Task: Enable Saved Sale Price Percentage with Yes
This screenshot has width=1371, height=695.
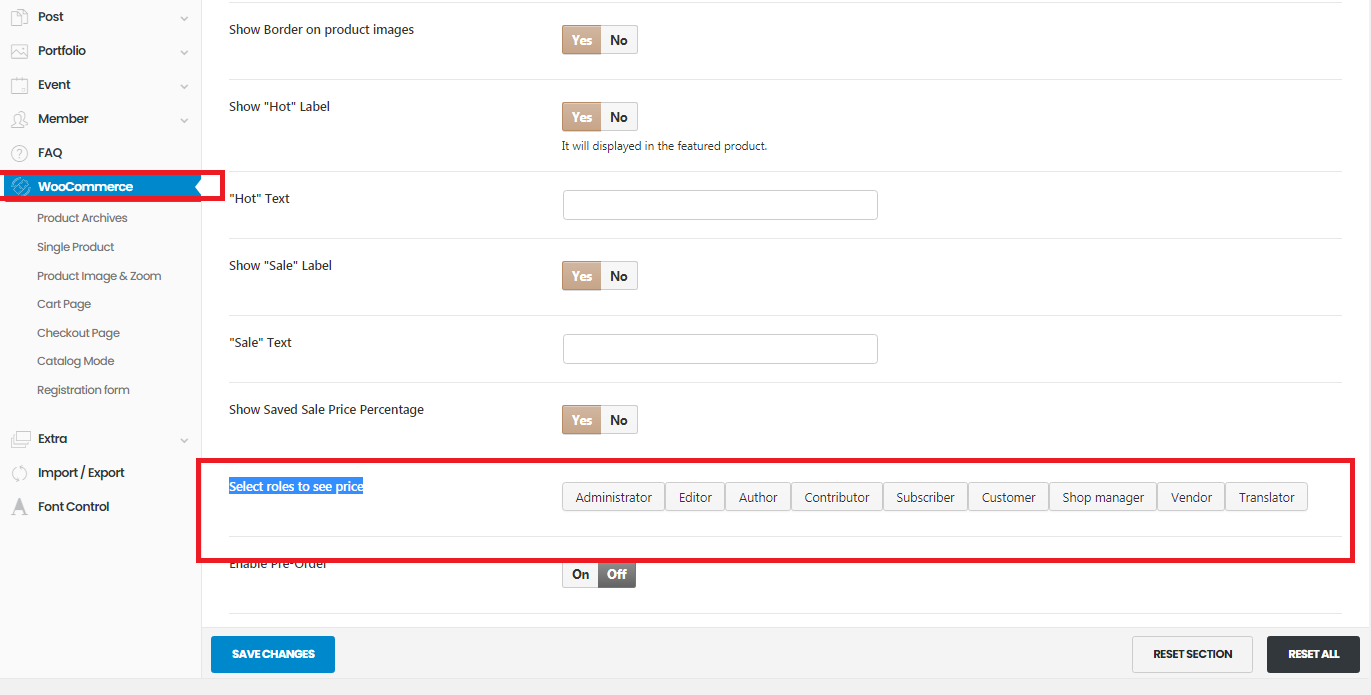Action: [582, 420]
